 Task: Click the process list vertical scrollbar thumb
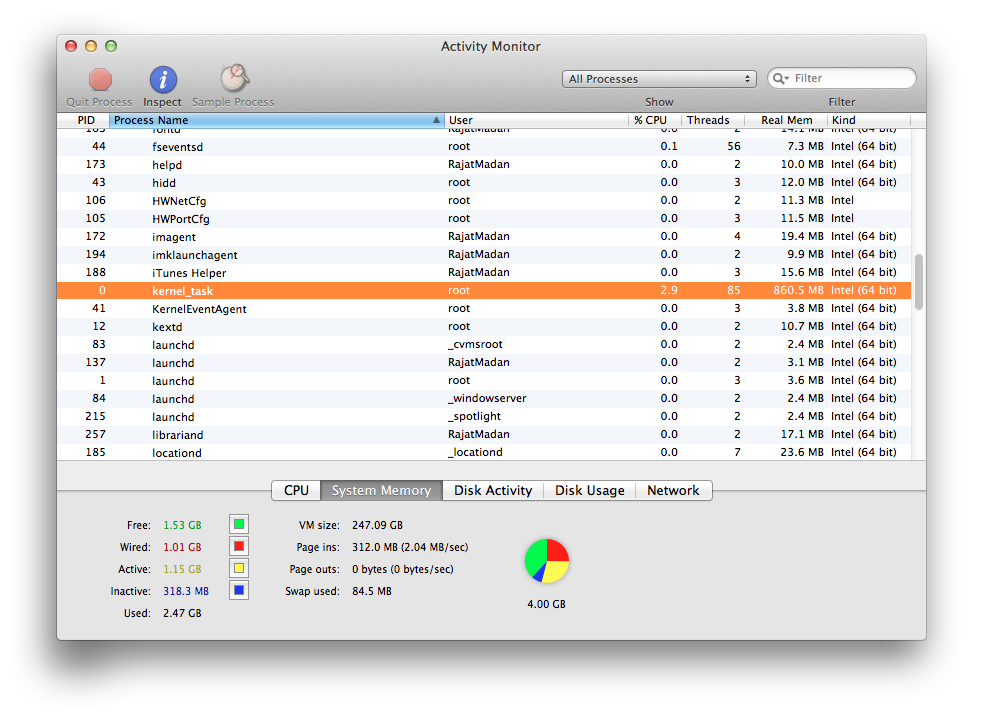click(918, 281)
